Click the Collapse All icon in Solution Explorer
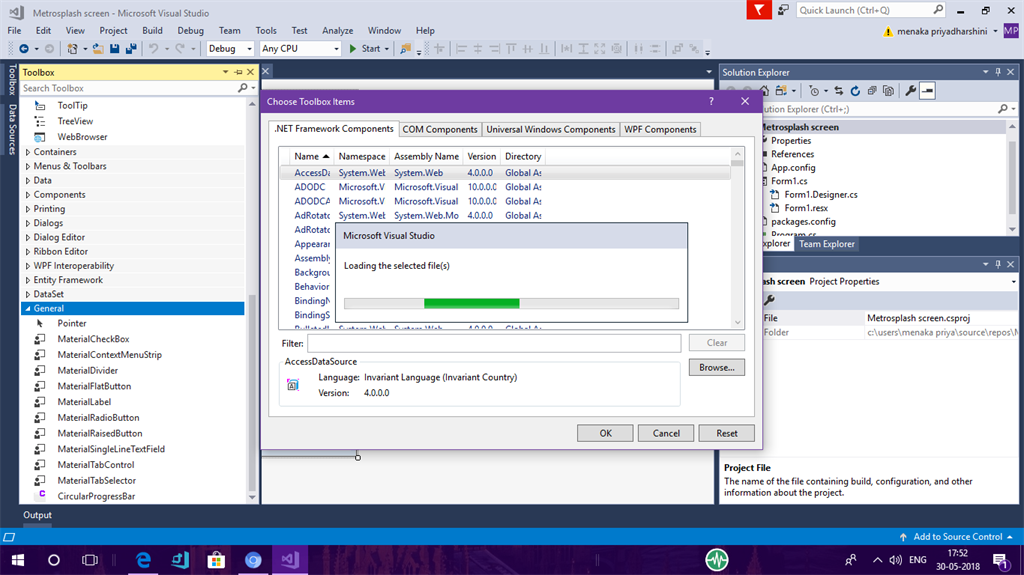The image size is (1024, 575). [872, 91]
